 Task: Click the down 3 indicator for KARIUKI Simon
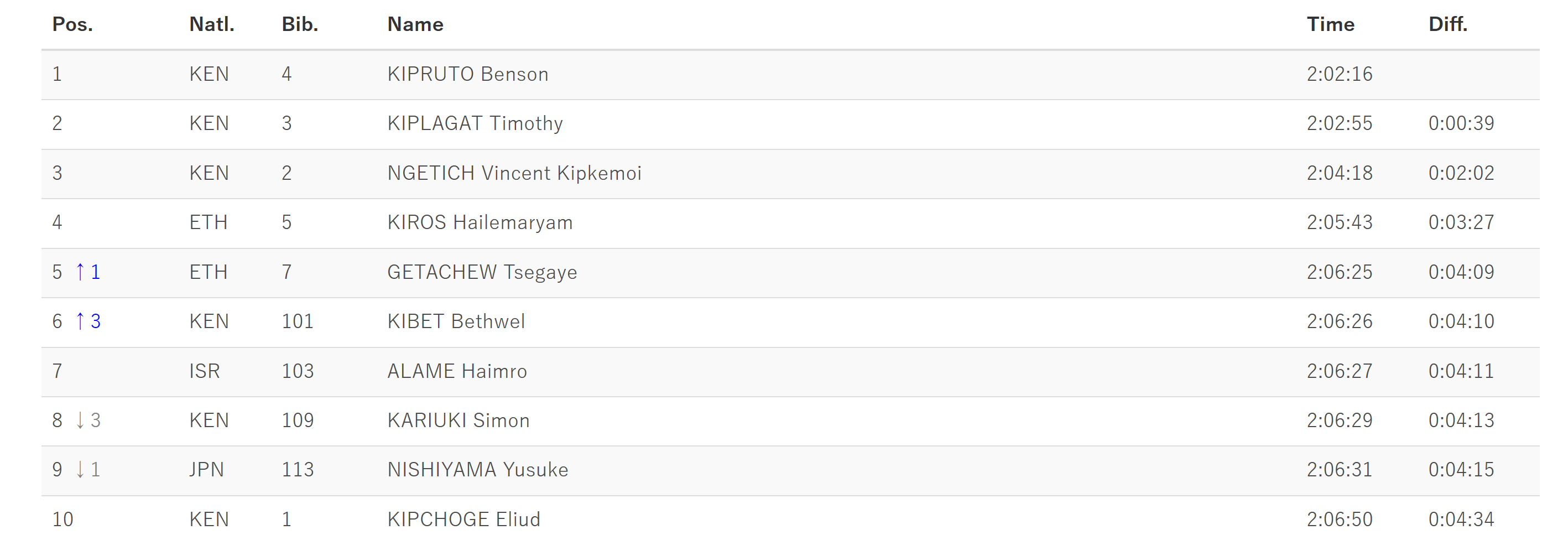pos(87,420)
